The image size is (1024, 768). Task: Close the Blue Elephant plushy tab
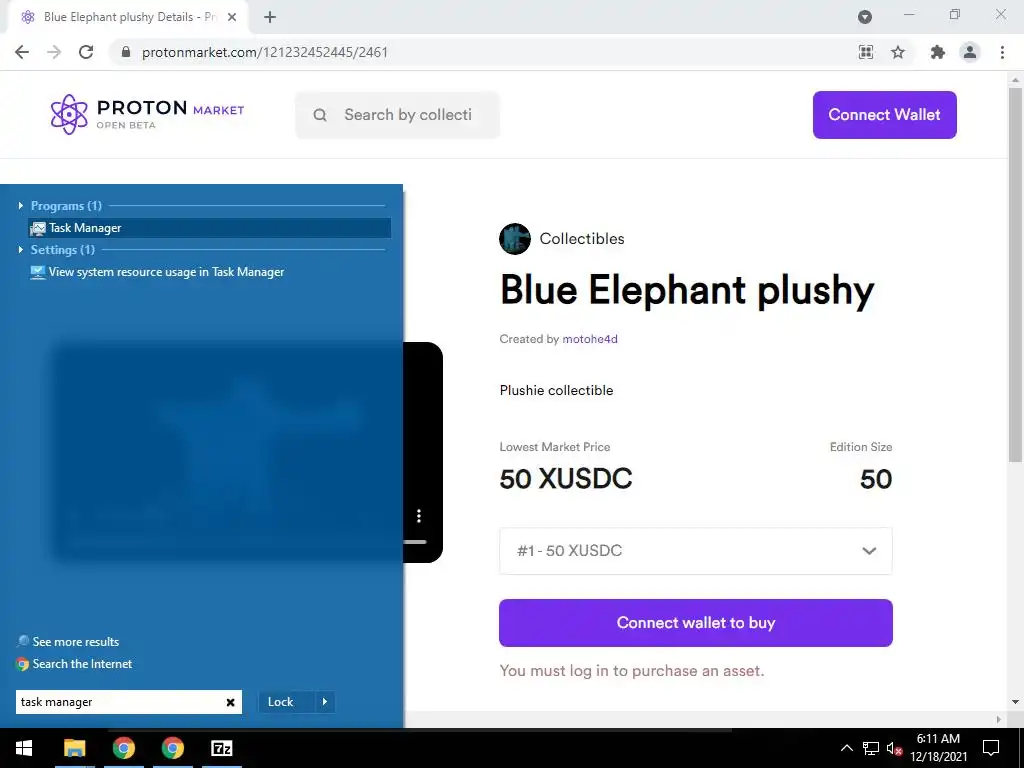tap(232, 17)
